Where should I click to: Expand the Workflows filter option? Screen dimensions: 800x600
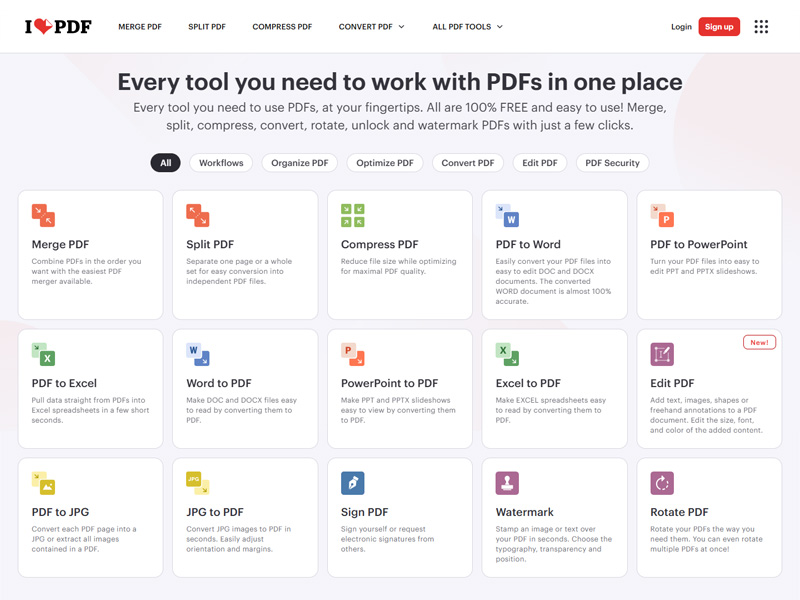click(x=221, y=162)
